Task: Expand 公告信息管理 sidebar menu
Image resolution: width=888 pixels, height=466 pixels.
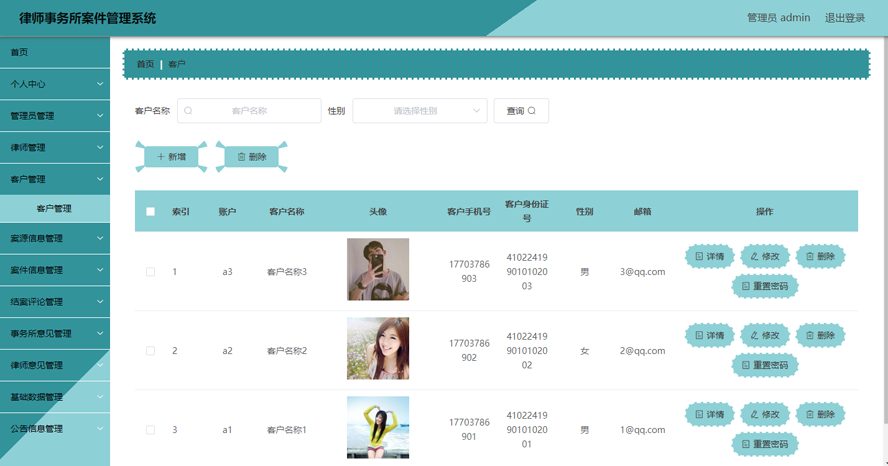Action: (x=55, y=429)
